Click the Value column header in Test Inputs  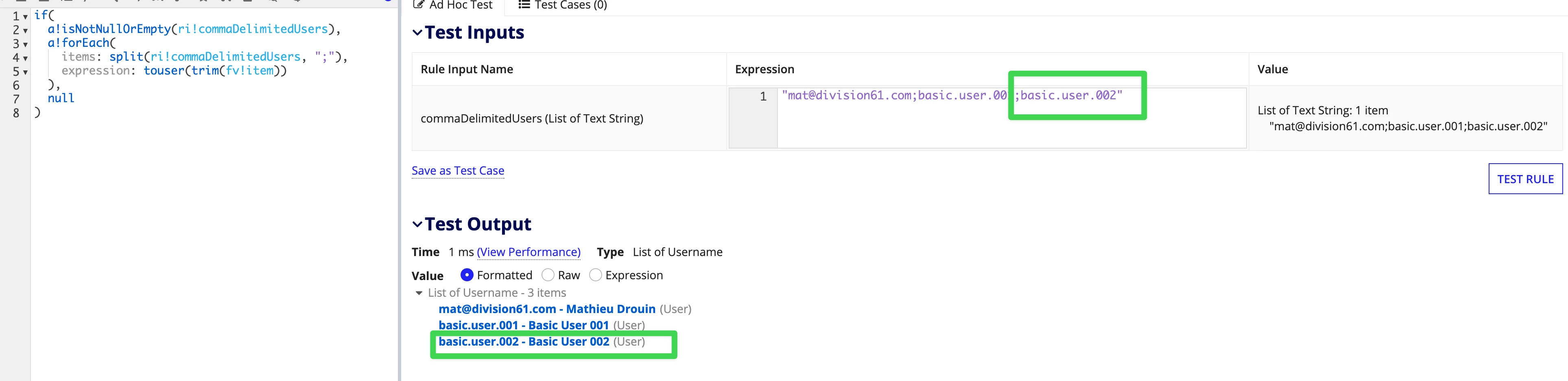1272,69
